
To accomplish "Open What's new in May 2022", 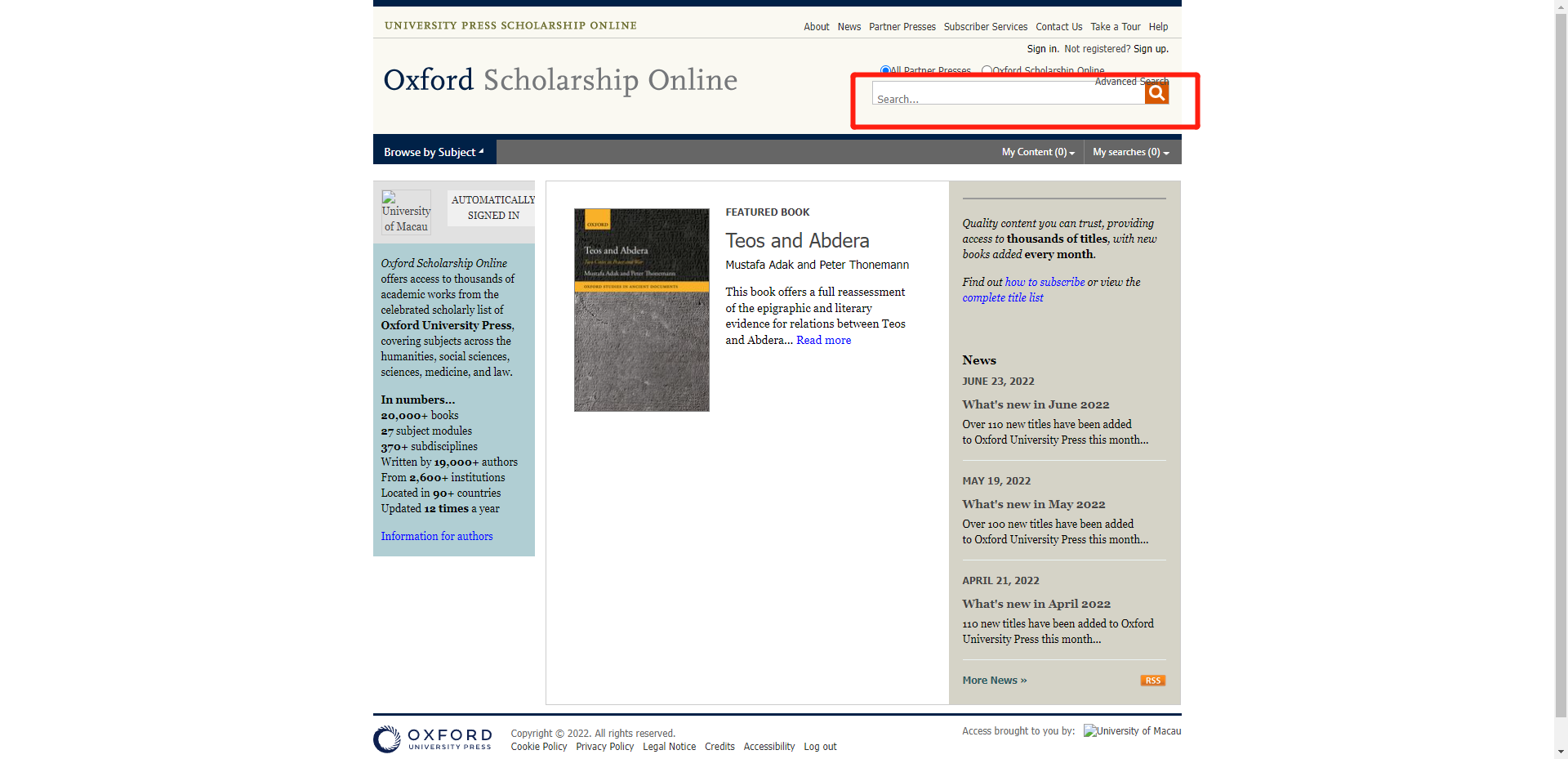I will point(1033,504).
